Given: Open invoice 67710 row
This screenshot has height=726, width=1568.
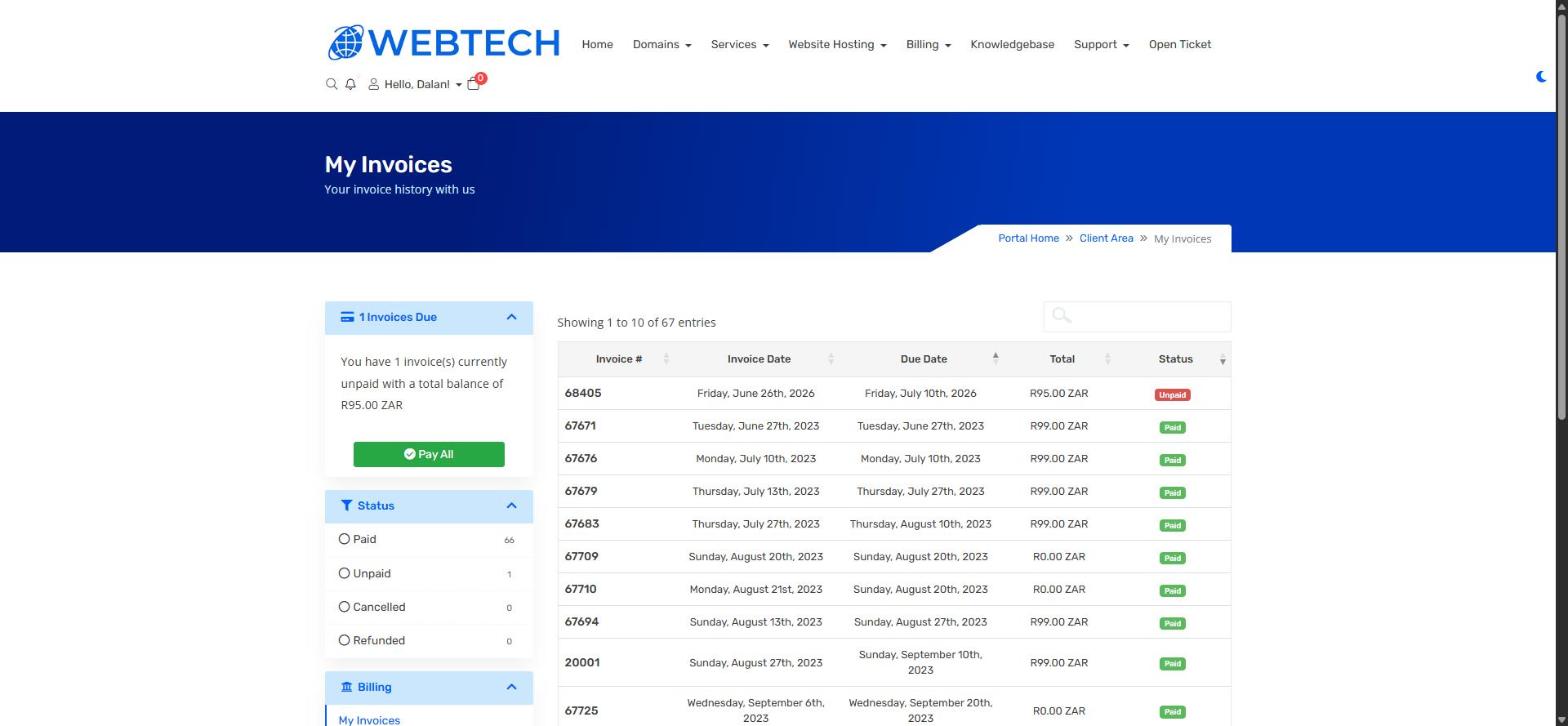Looking at the screenshot, I should tap(895, 589).
